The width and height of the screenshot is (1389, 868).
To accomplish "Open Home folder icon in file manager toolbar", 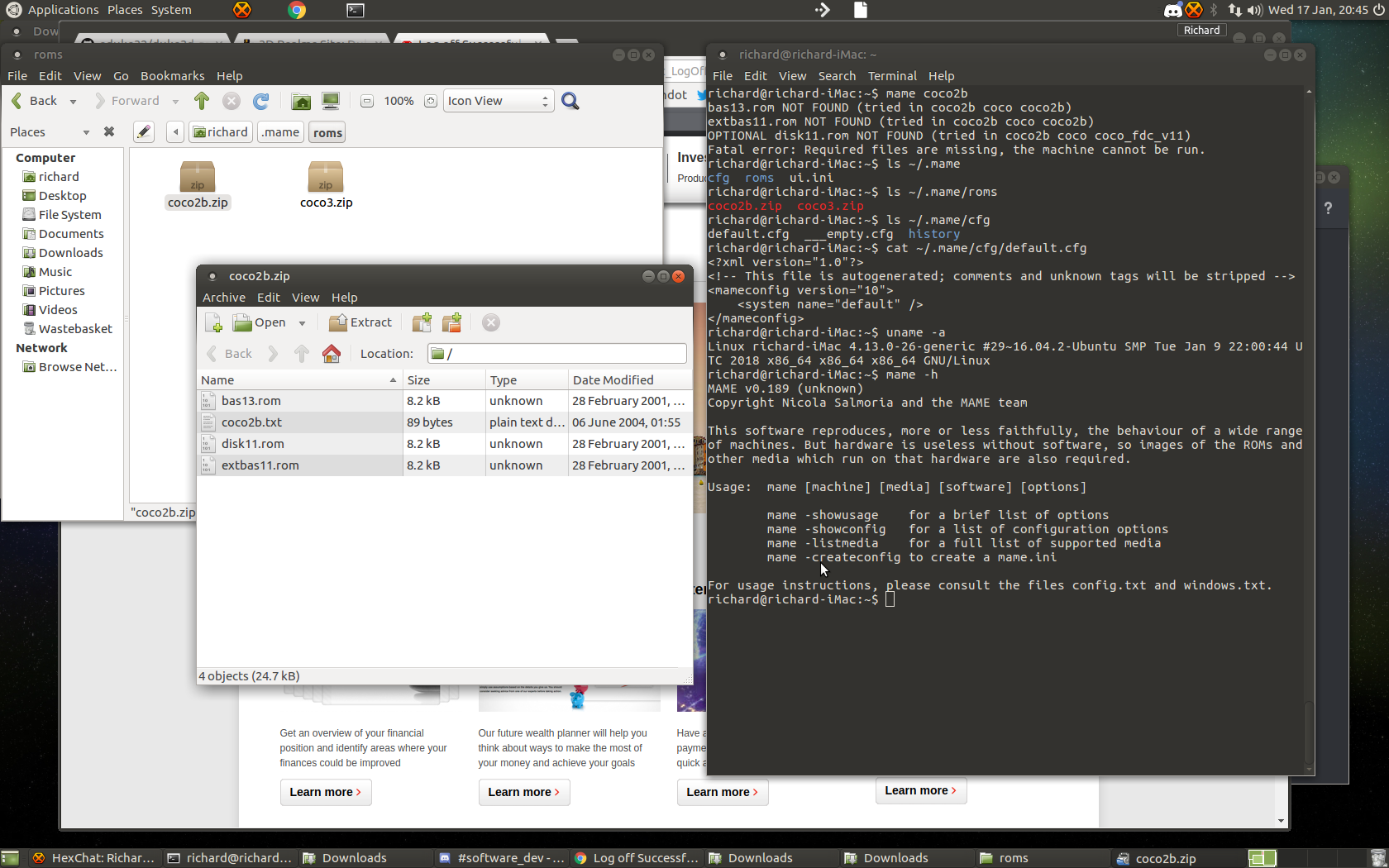I will pyautogui.click(x=302, y=101).
